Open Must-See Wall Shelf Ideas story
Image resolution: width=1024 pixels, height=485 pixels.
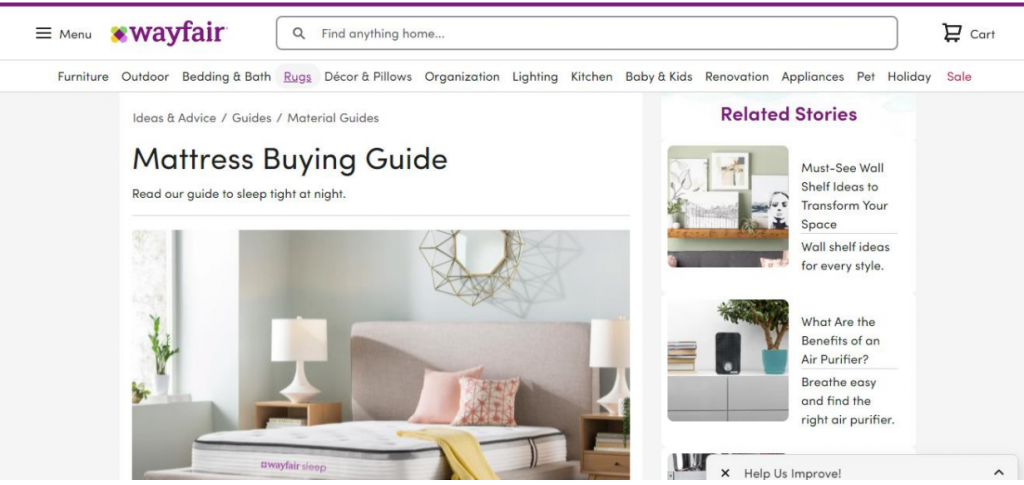coord(844,196)
